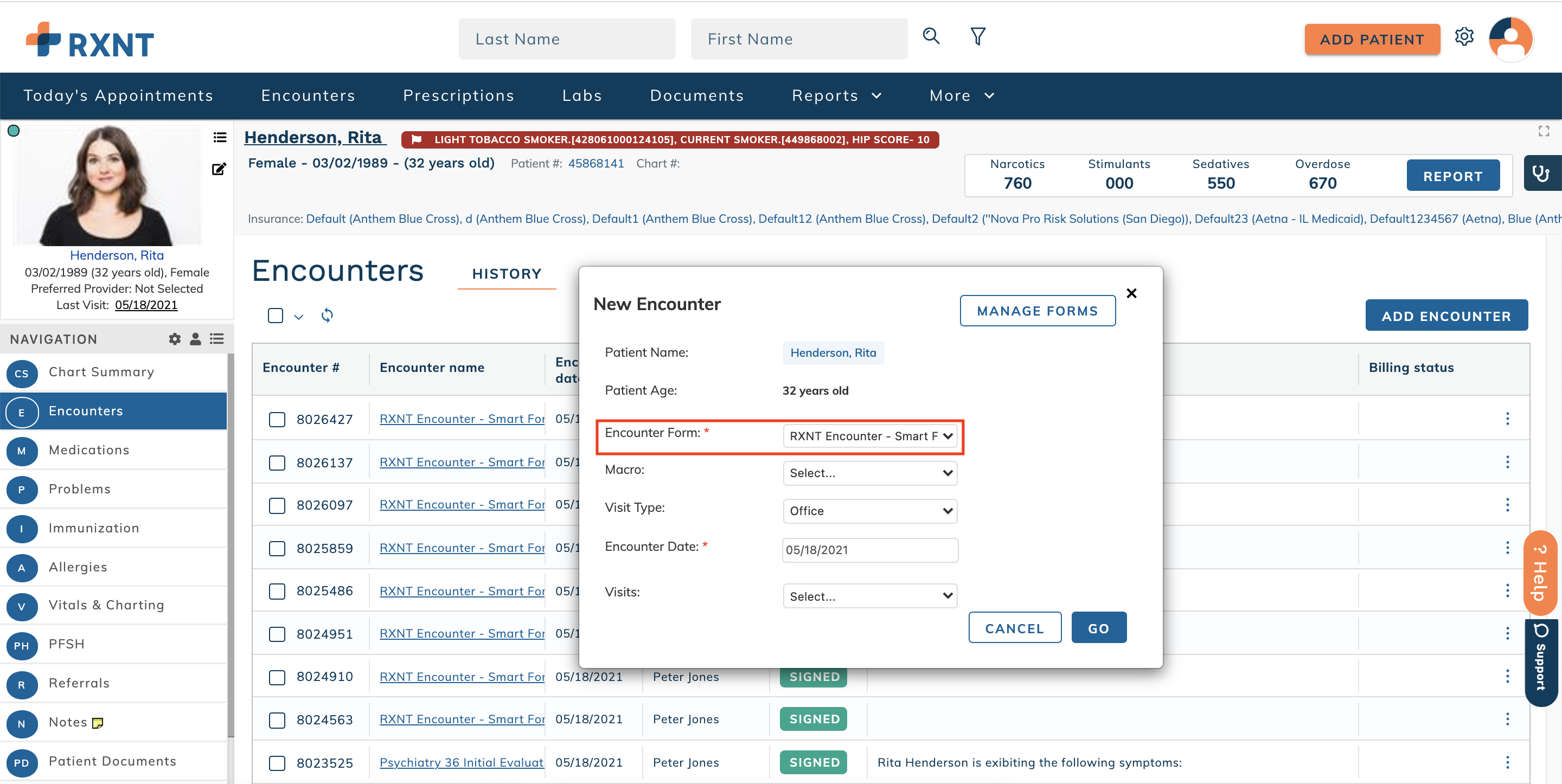1562x784 pixels.
Task: Click the First Name search field
Action: (799, 39)
